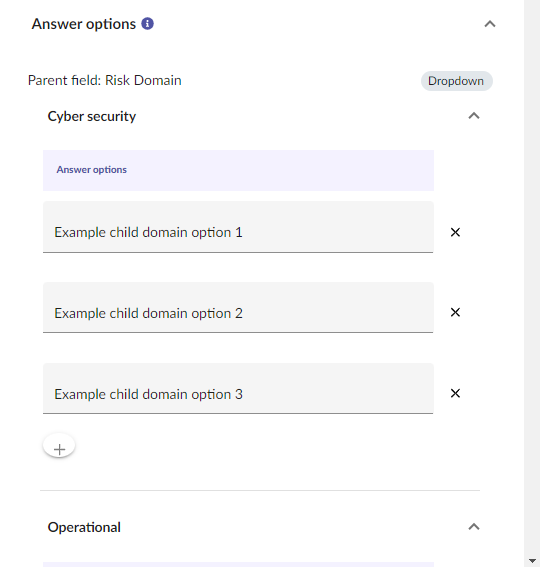540x567 pixels.
Task: Edit the Example child domain option 1 field
Action: point(238,227)
